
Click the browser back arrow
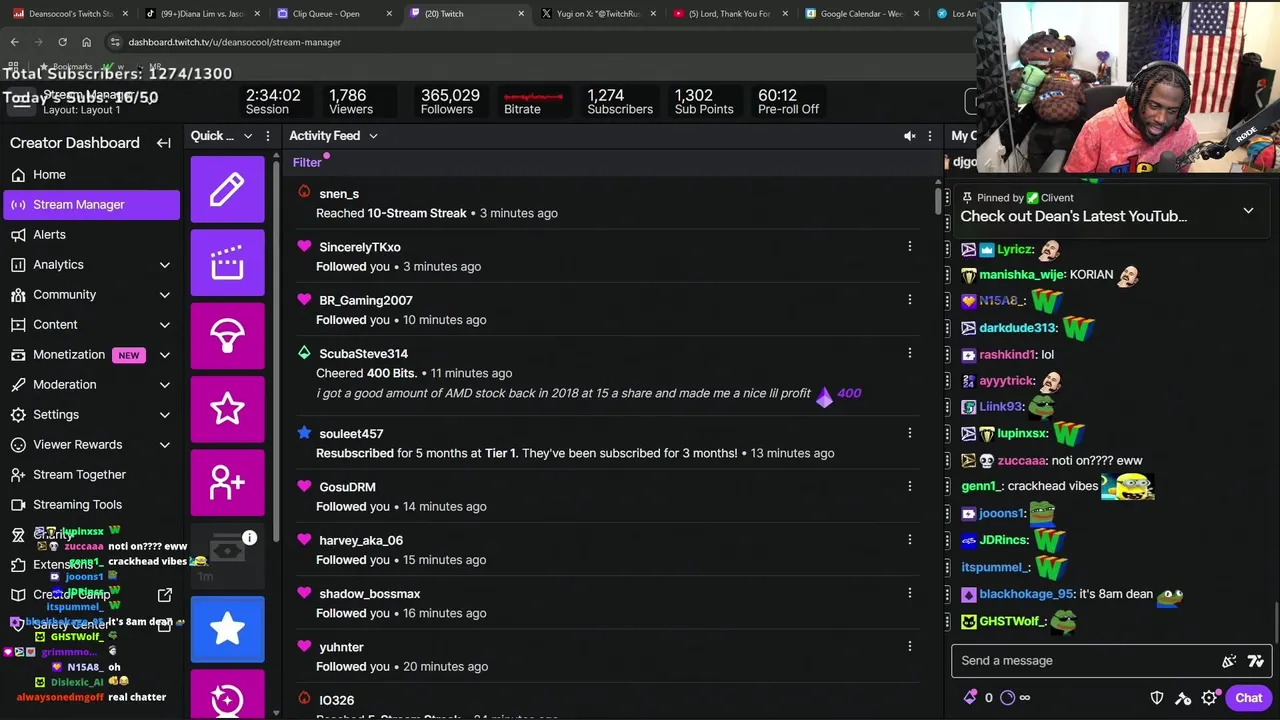[14, 42]
